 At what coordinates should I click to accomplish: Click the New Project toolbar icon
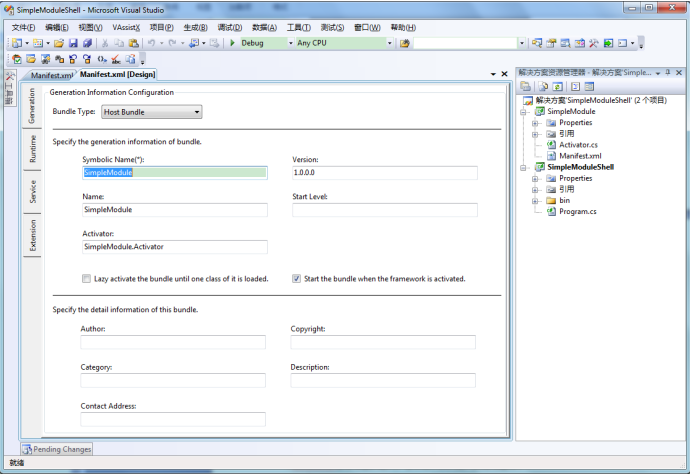17,43
